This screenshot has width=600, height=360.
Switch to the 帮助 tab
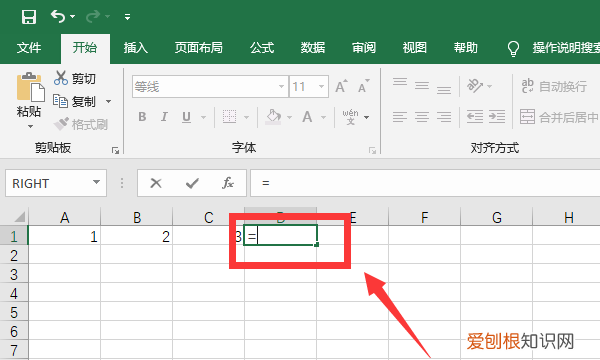466,48
